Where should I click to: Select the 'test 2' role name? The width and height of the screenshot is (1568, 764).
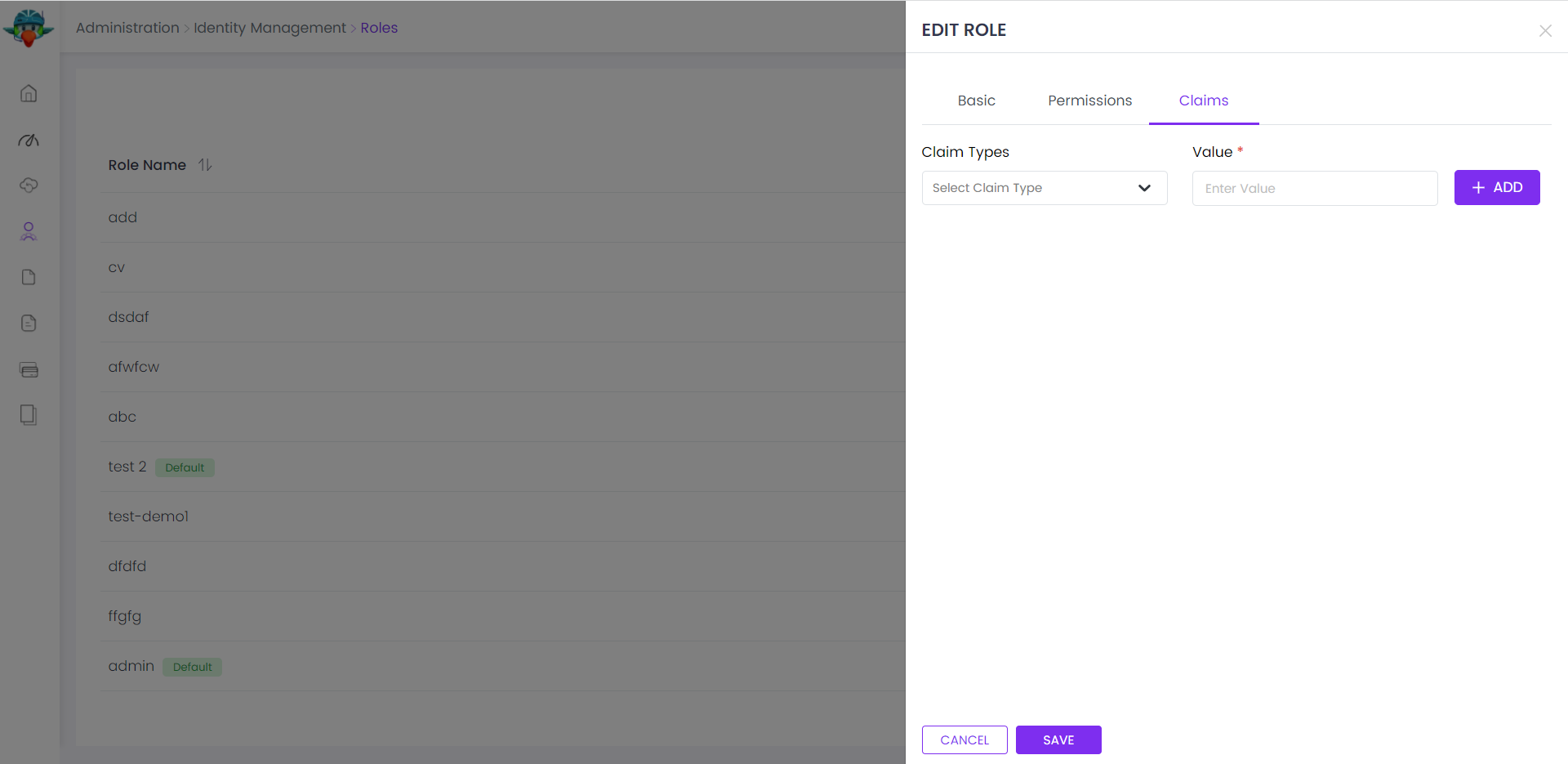pyautogui.click(x=127, y=467)
